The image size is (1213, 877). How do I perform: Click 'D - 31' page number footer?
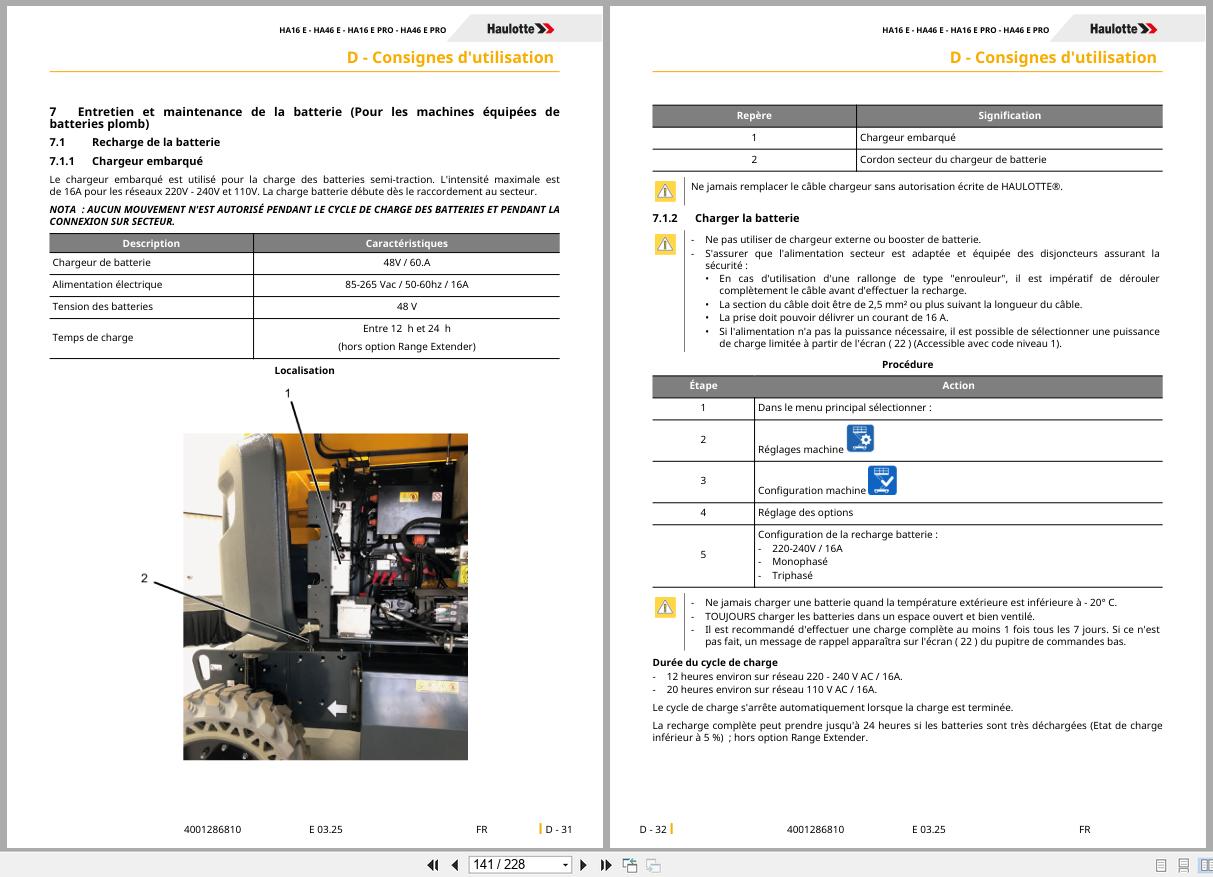coord(559,829)
